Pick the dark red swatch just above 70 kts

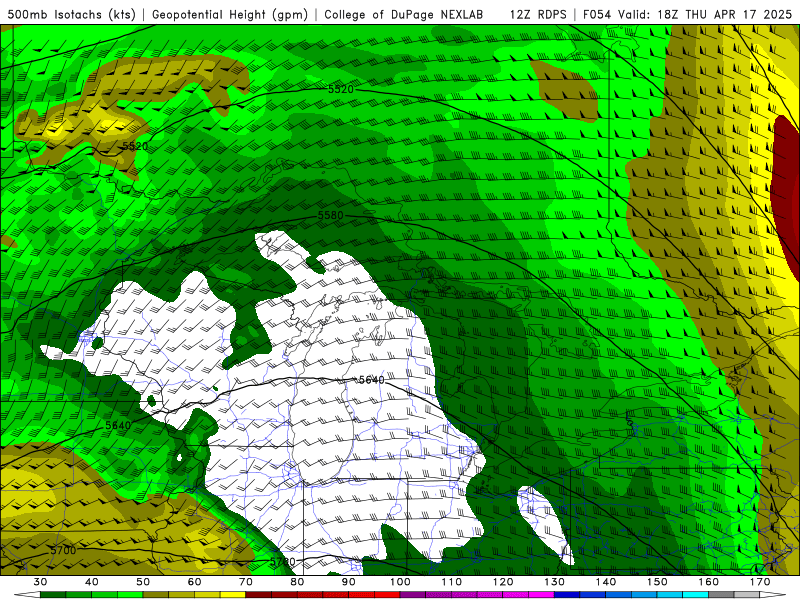coord(259,595)
